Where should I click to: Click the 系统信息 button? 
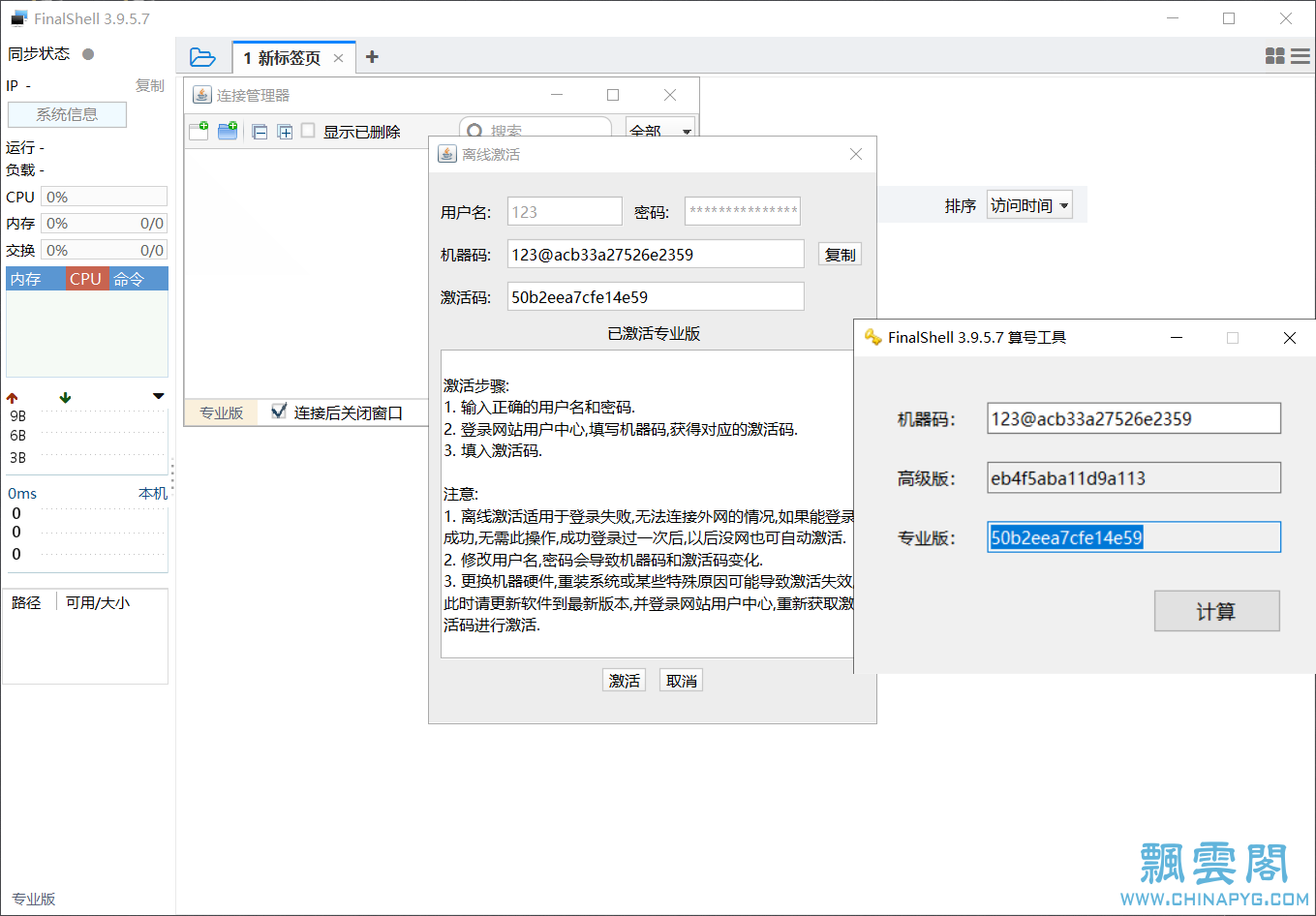coord(67,114)
